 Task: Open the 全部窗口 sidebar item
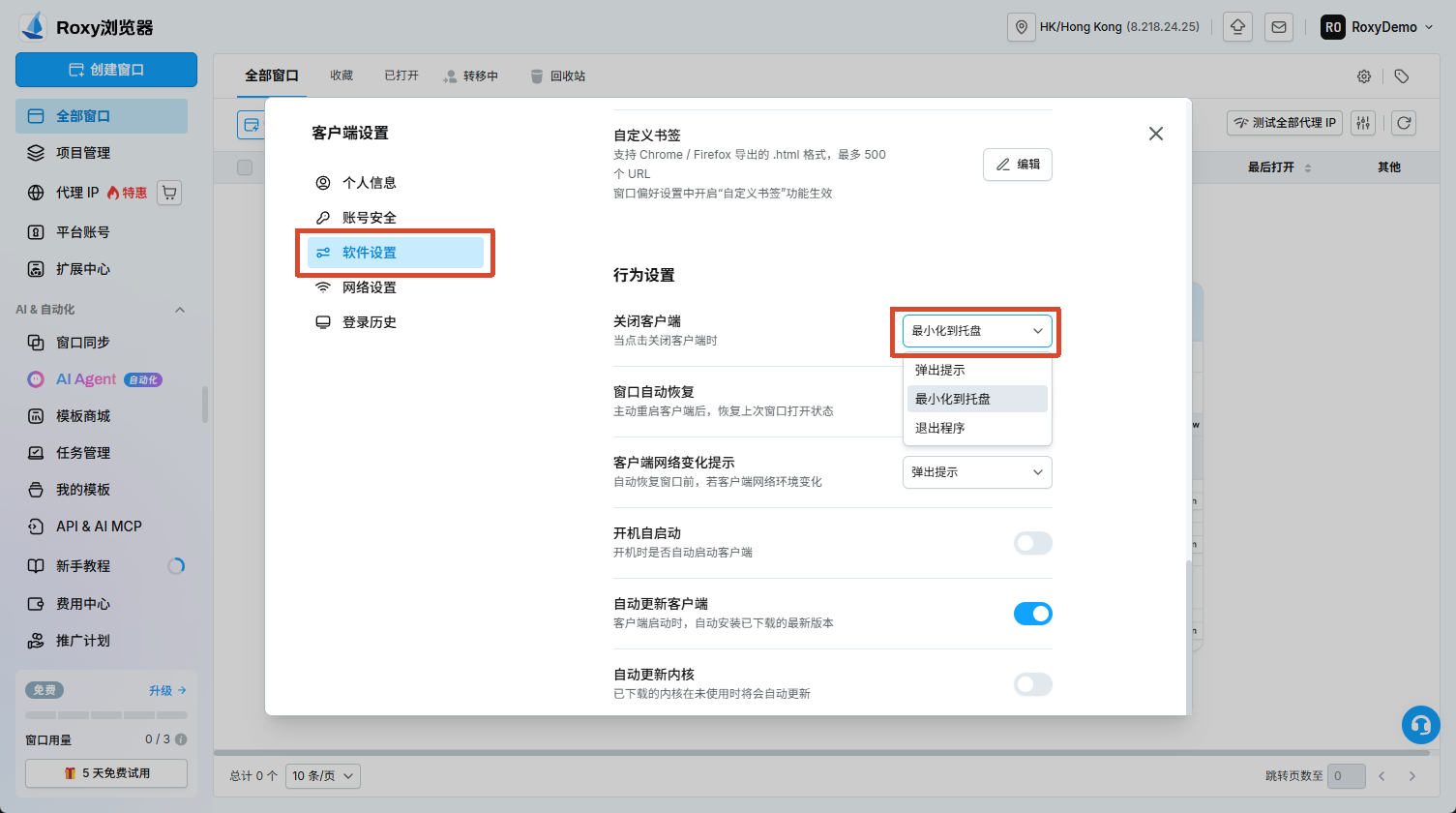coord(102,116)
